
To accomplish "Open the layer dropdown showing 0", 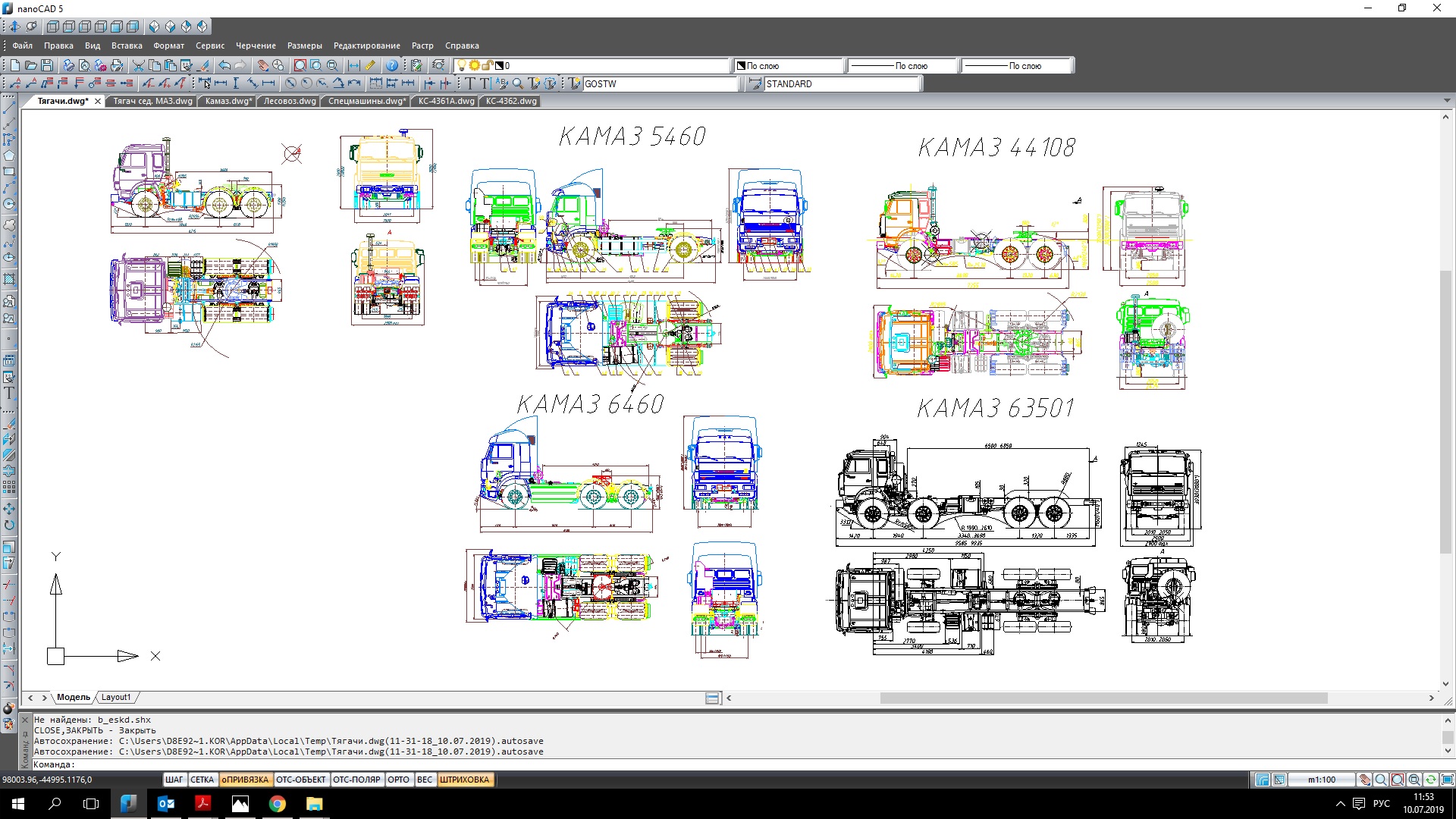I will point(591,65).
